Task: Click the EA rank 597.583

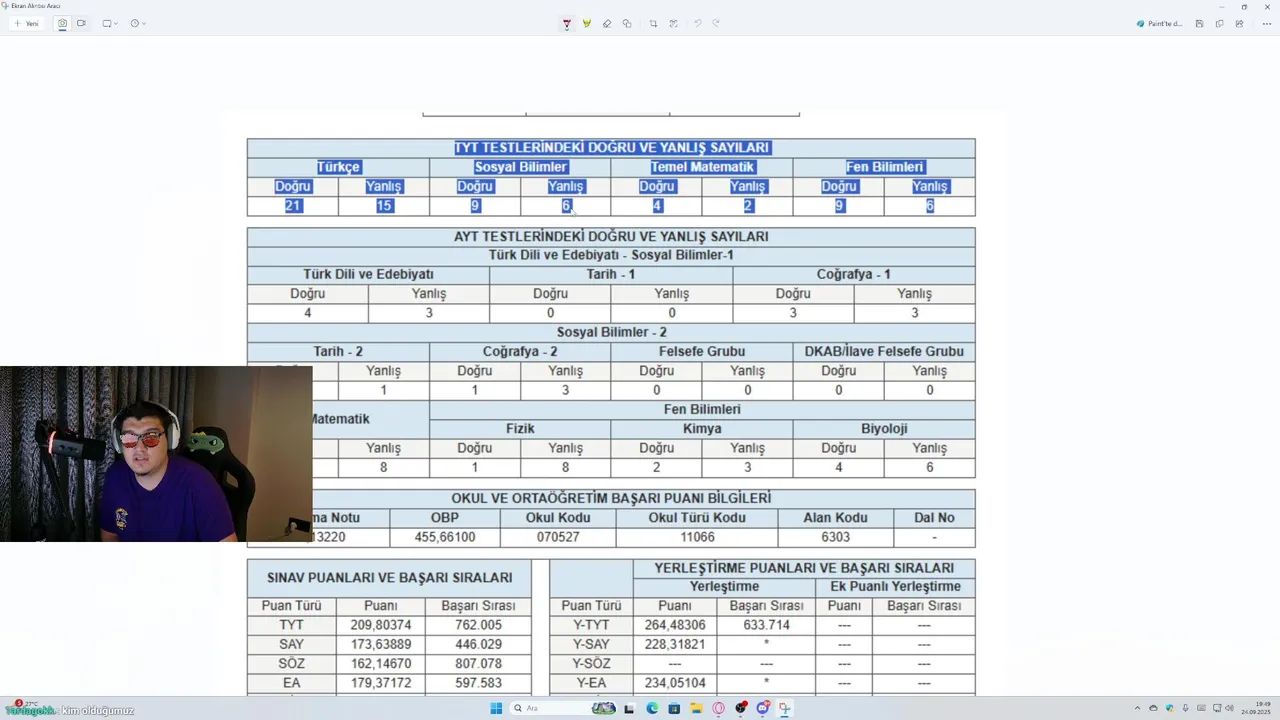Action: pyautogui.click(x=477, y=683)
